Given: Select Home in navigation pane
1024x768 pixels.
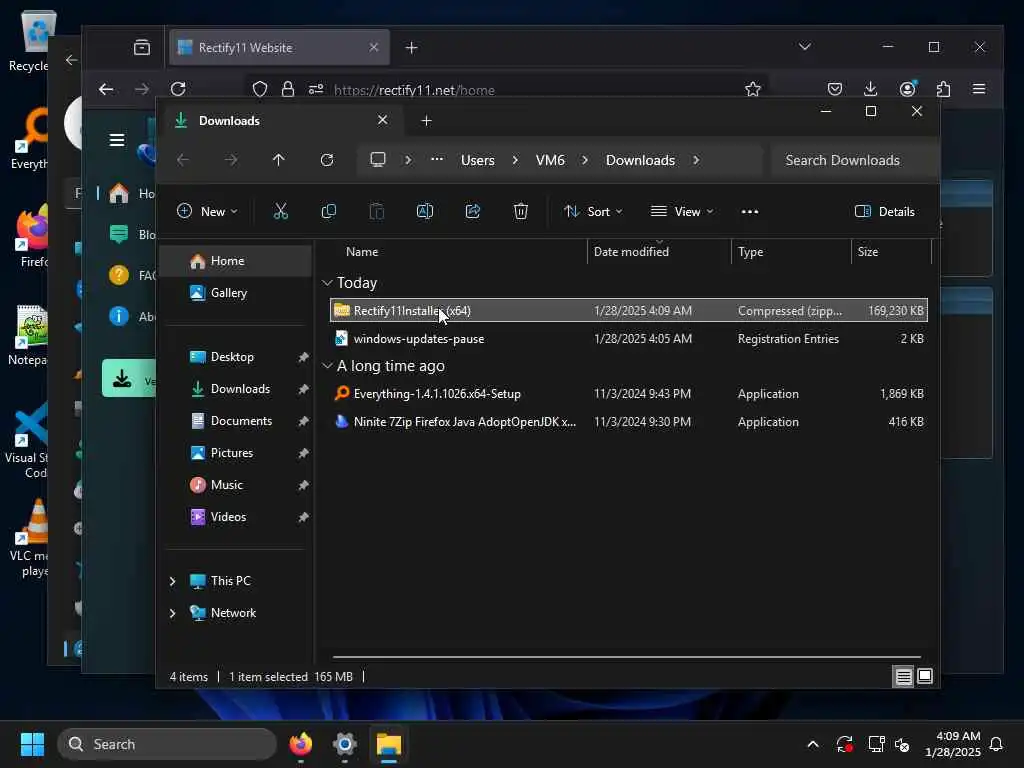Looking at the screenshot, I should coord(236,261).
